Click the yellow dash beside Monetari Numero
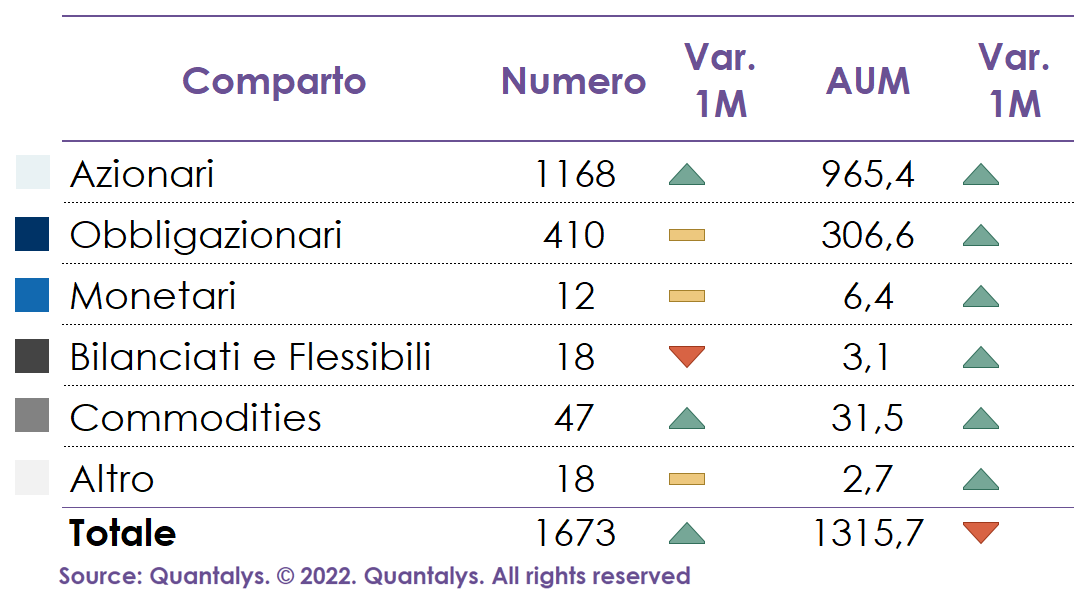Screen dimensions: 1082x594 tap(686, 297)
